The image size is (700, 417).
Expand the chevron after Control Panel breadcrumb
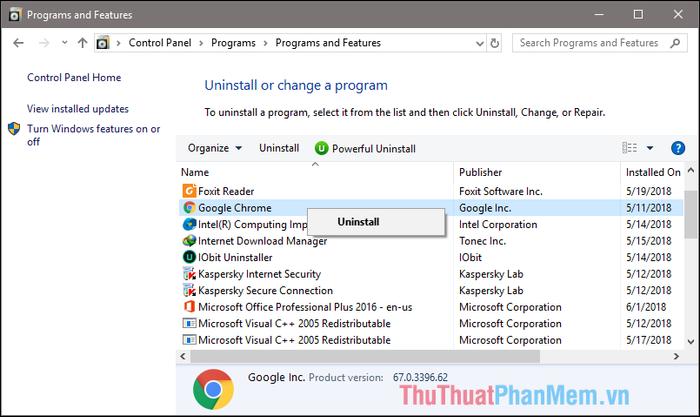[201, 43]
